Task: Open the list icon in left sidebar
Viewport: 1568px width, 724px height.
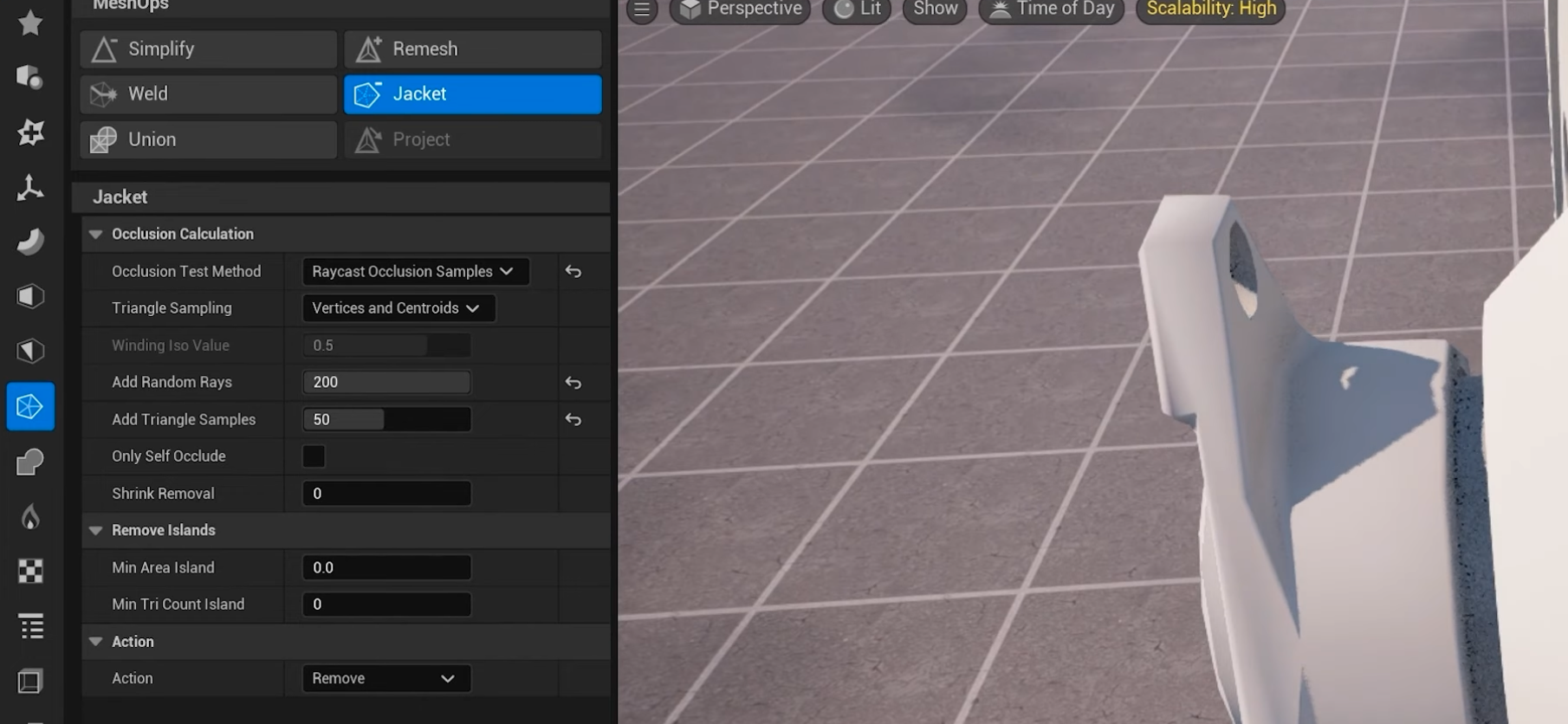Action: (x=30, y=626)
